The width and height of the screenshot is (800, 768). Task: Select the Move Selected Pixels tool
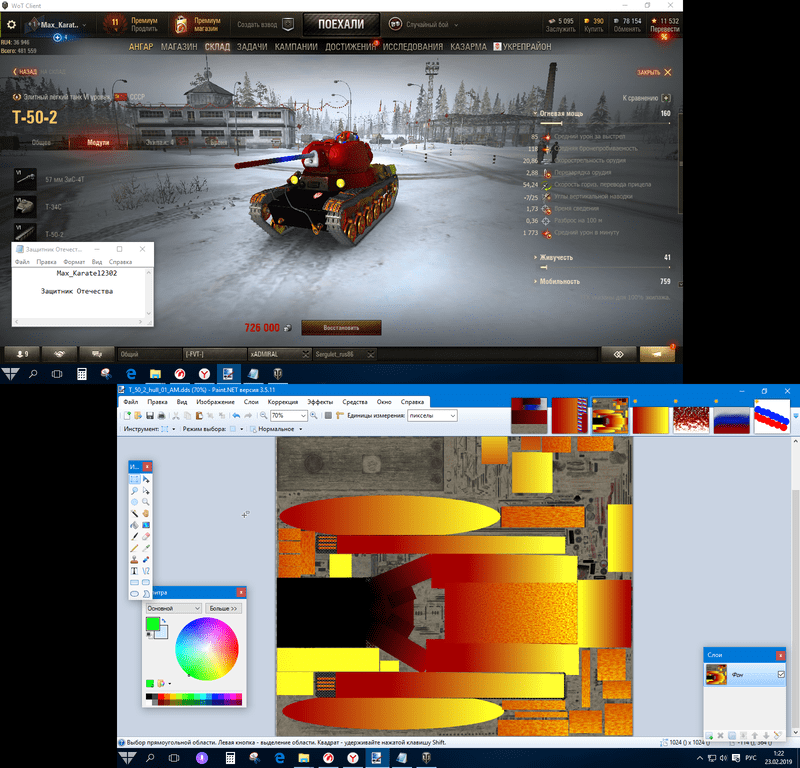(x=146, y=479)
